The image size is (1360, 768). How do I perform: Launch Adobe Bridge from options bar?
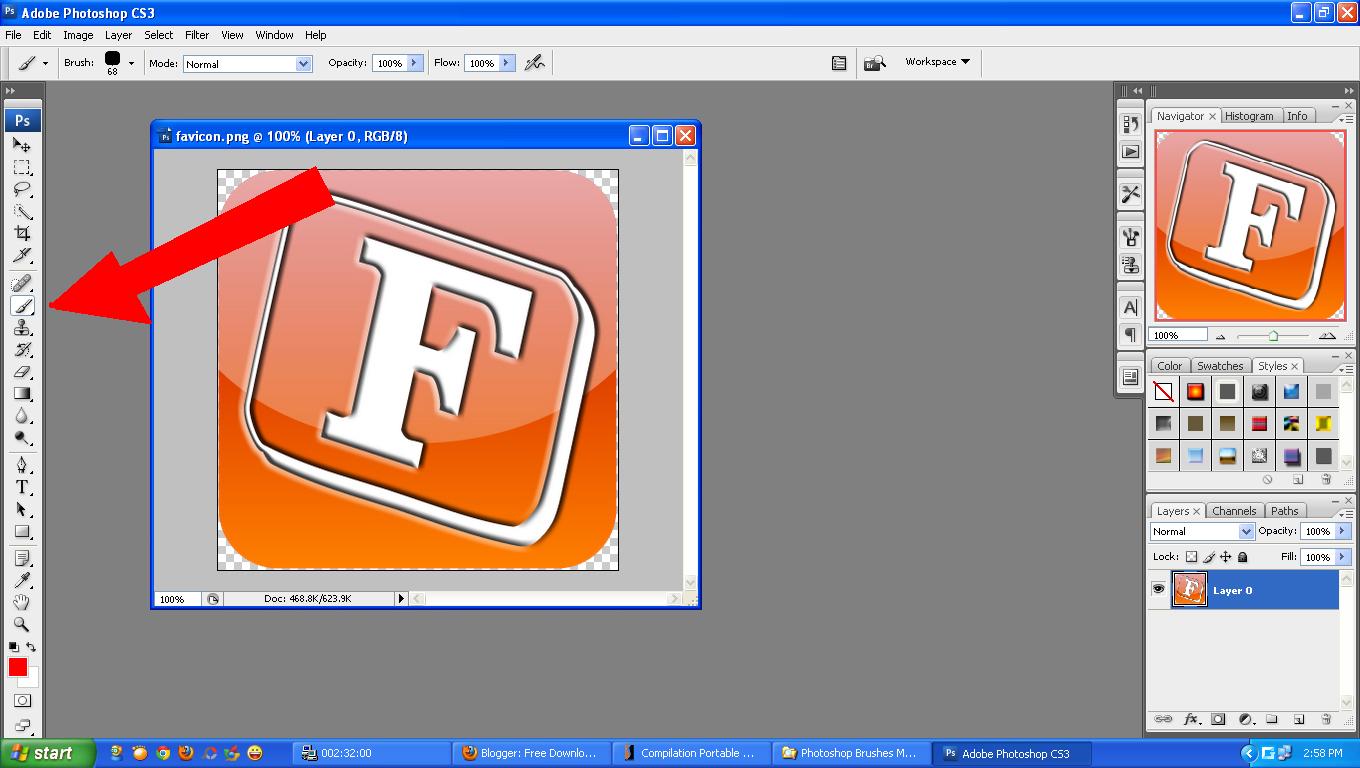(x=875, y=63)
